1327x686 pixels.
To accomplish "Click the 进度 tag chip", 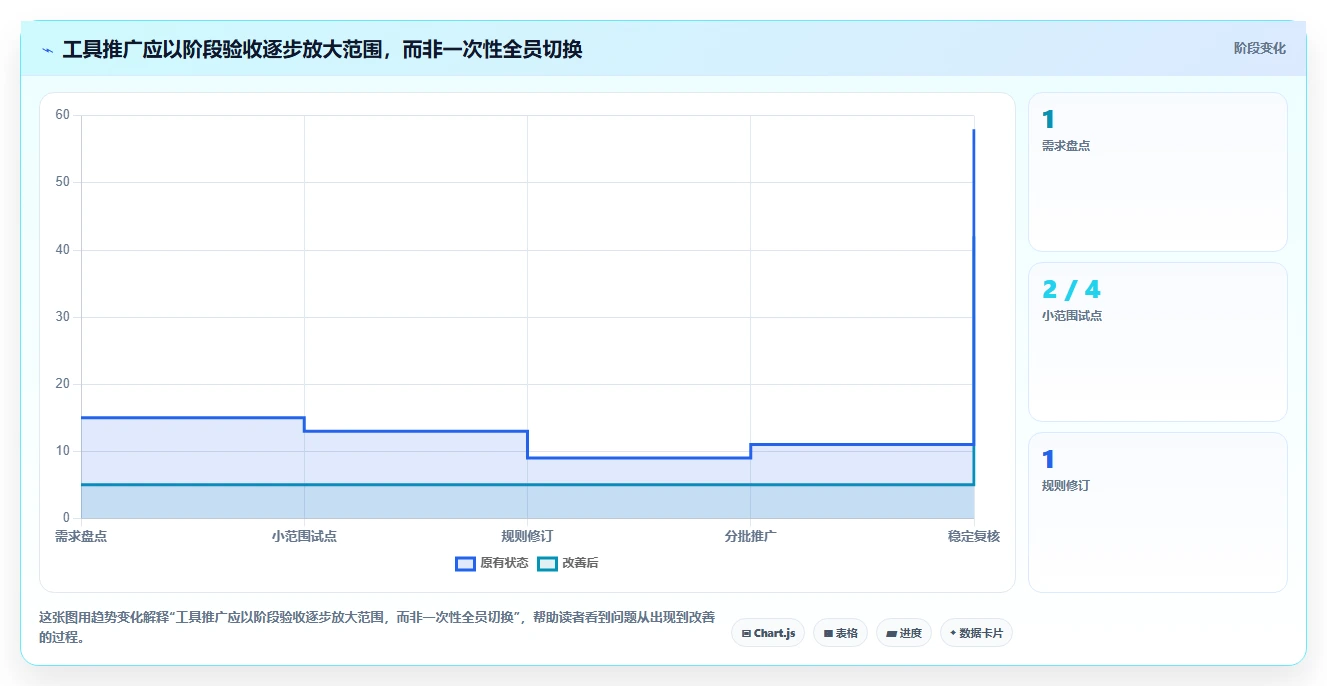I will pos(904,633).
